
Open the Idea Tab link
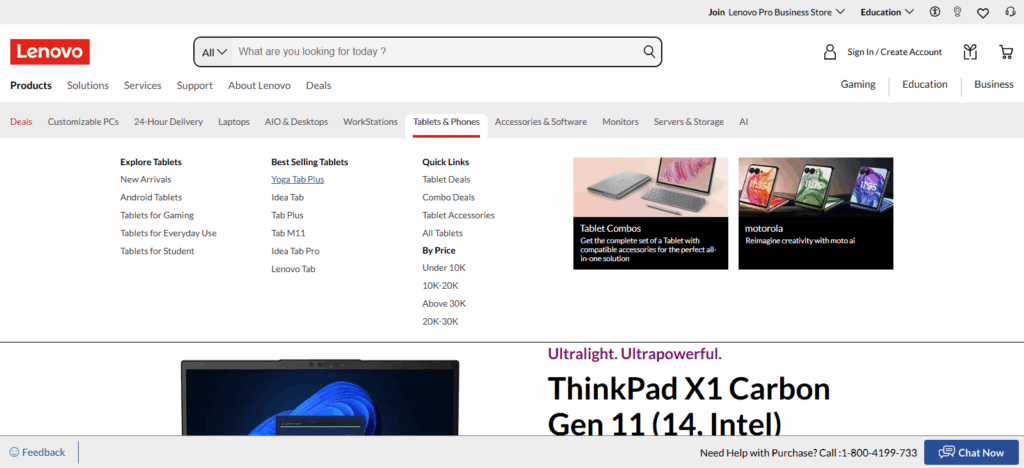287,197
